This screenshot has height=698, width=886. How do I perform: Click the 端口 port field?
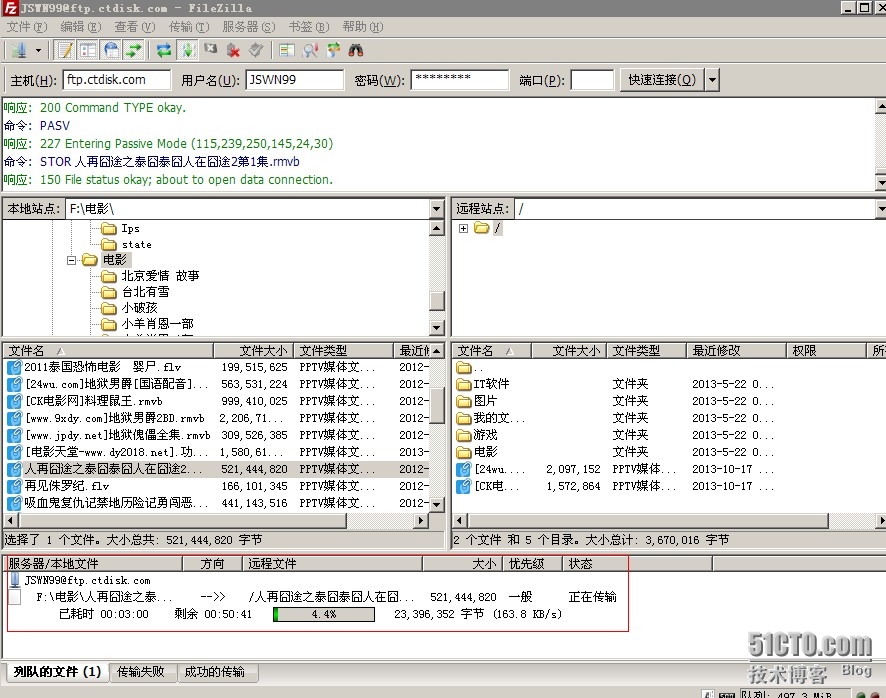[592, 80]
